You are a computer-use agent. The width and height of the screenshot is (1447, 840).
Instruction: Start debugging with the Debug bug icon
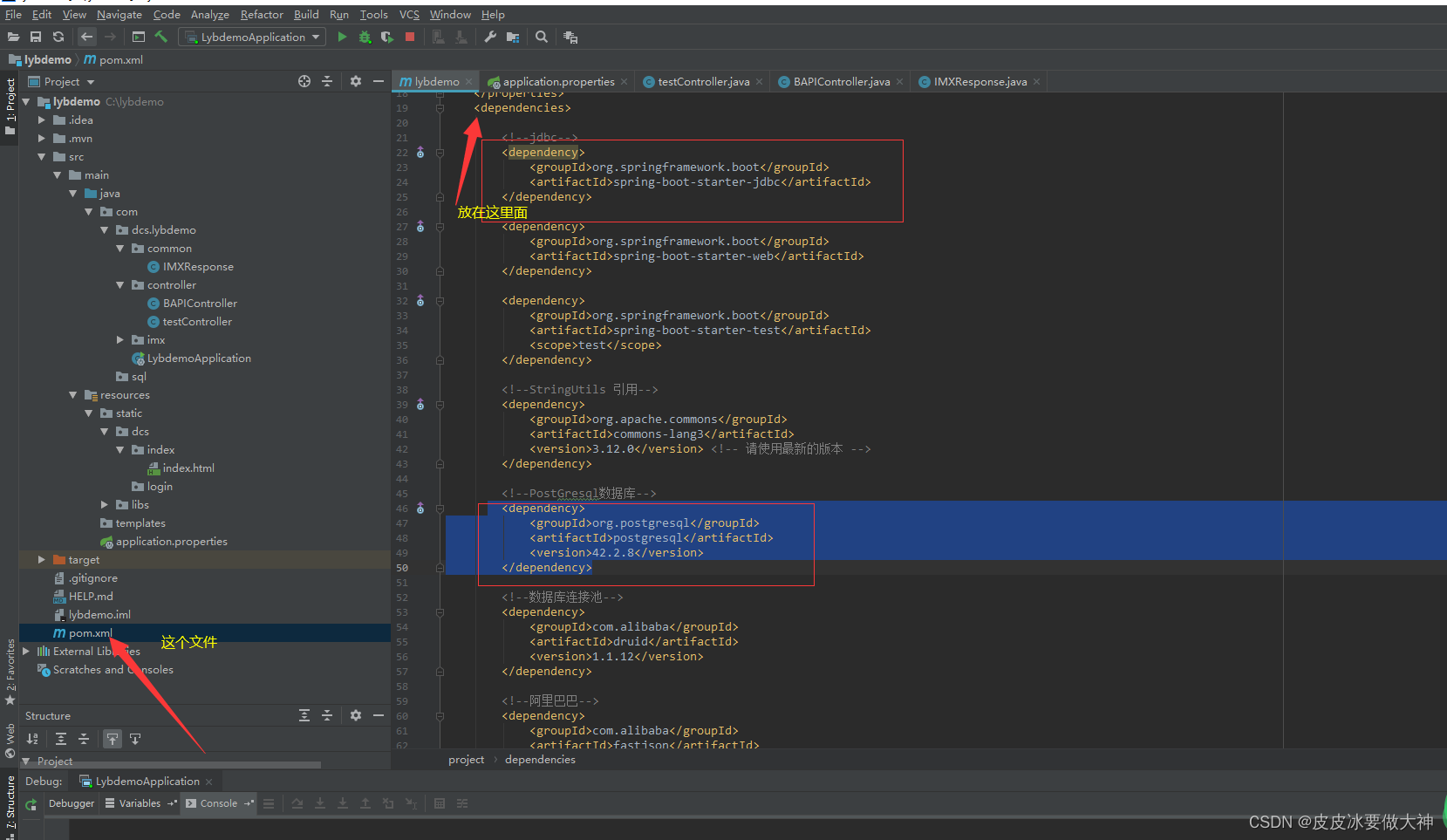(364, 37)
